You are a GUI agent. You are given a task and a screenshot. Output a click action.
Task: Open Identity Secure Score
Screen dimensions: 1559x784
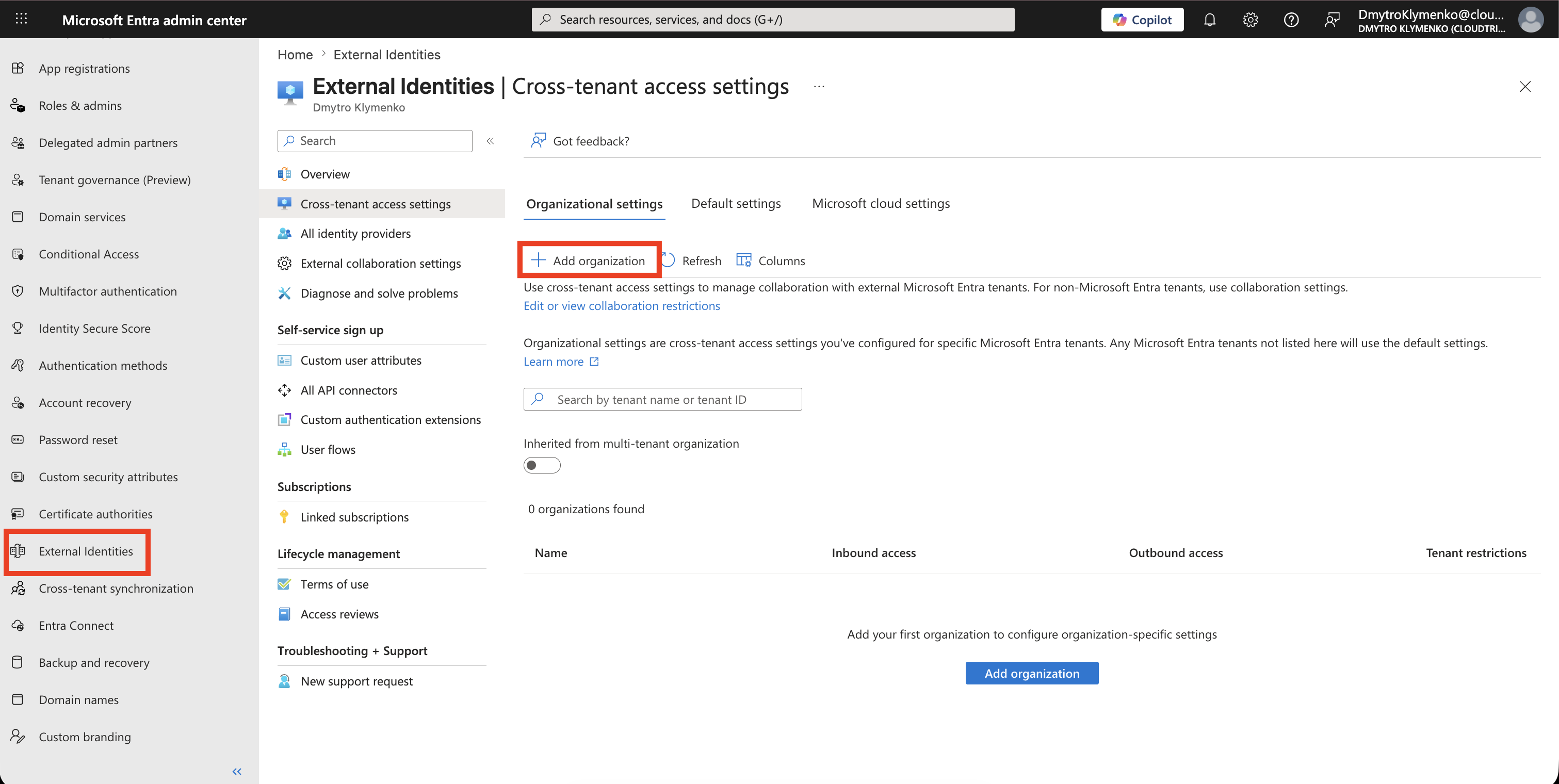point(94,329)
